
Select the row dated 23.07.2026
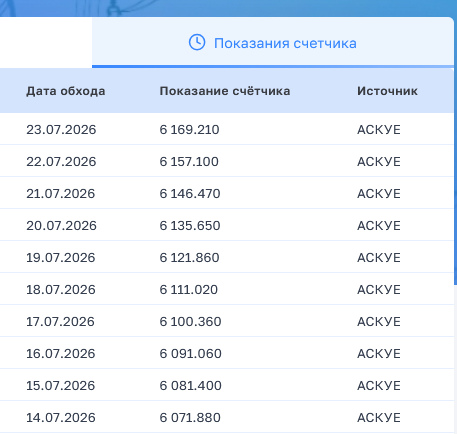227,129
